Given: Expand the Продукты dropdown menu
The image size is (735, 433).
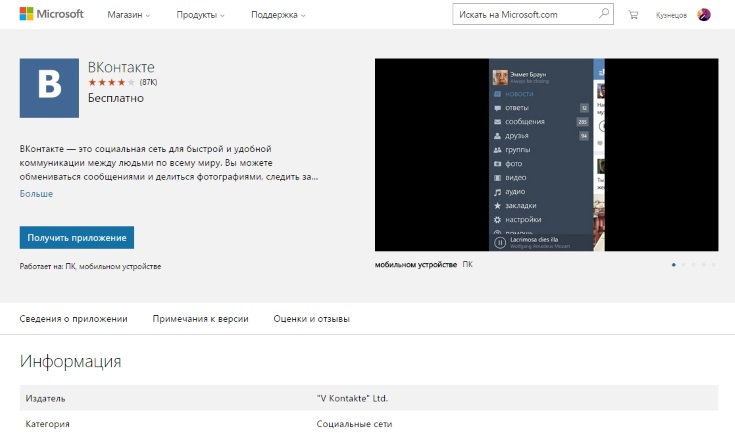Looking at the screenshot, I should (x=200, y=15).
